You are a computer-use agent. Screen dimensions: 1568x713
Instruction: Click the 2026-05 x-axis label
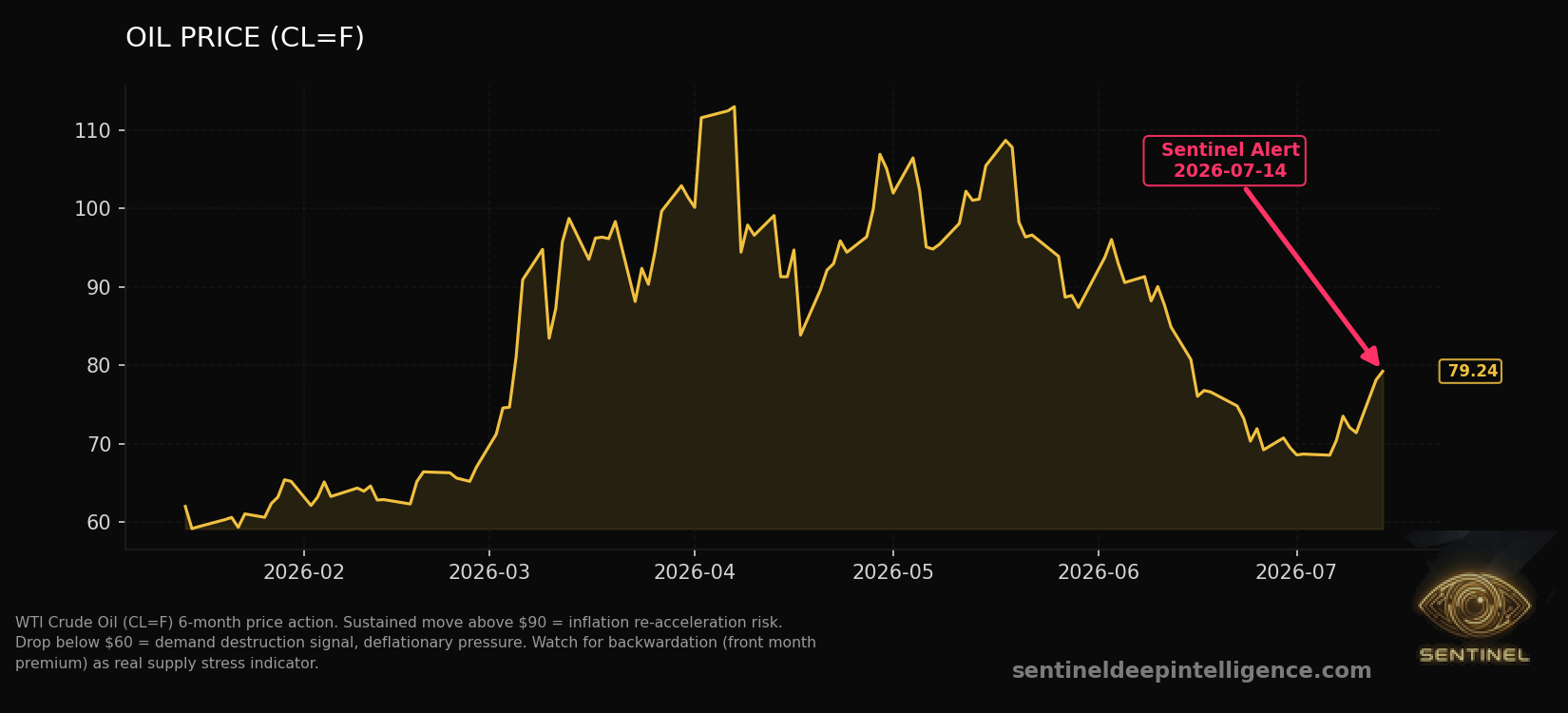(893, 572)
